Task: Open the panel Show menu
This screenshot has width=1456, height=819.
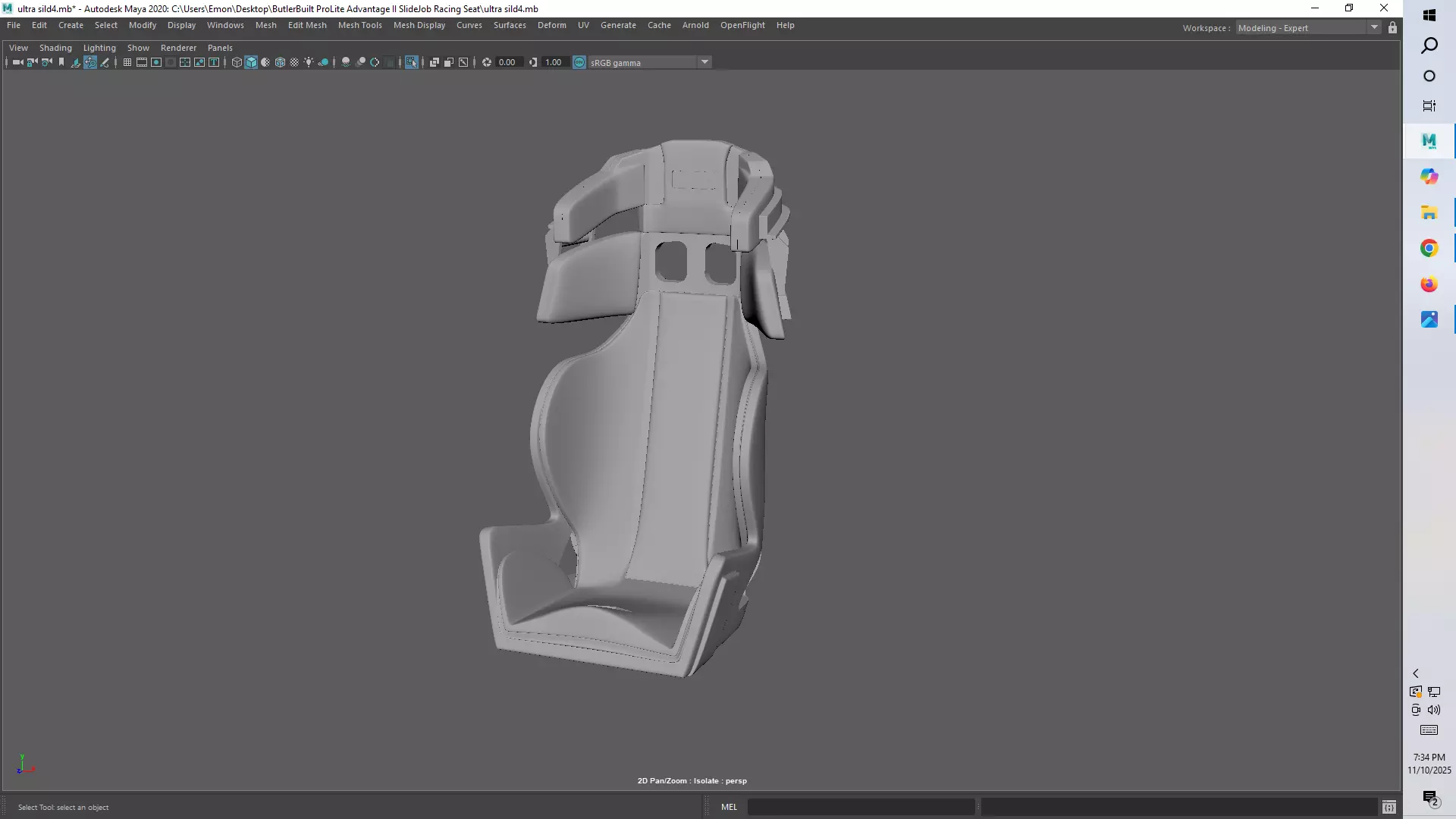Action: tap(138, 48)
